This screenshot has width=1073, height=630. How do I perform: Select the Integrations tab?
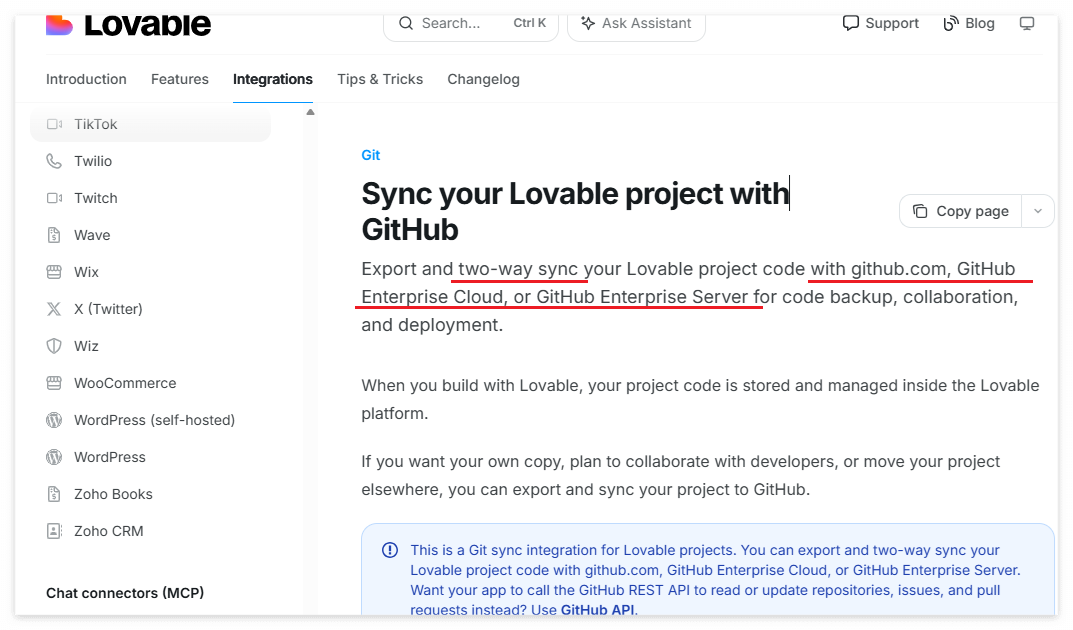coord(272,79)
